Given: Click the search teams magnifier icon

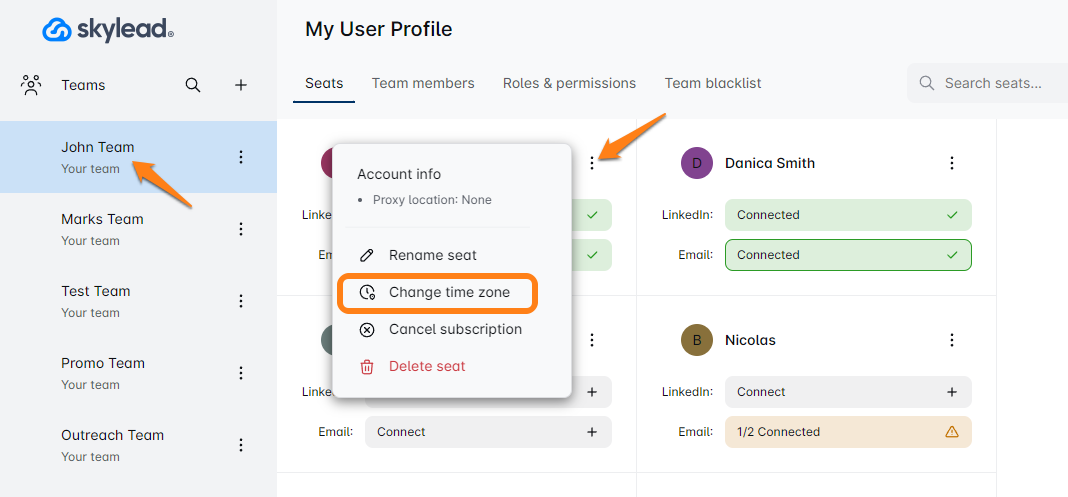Looking at the screenshot, I should (193, 85).
